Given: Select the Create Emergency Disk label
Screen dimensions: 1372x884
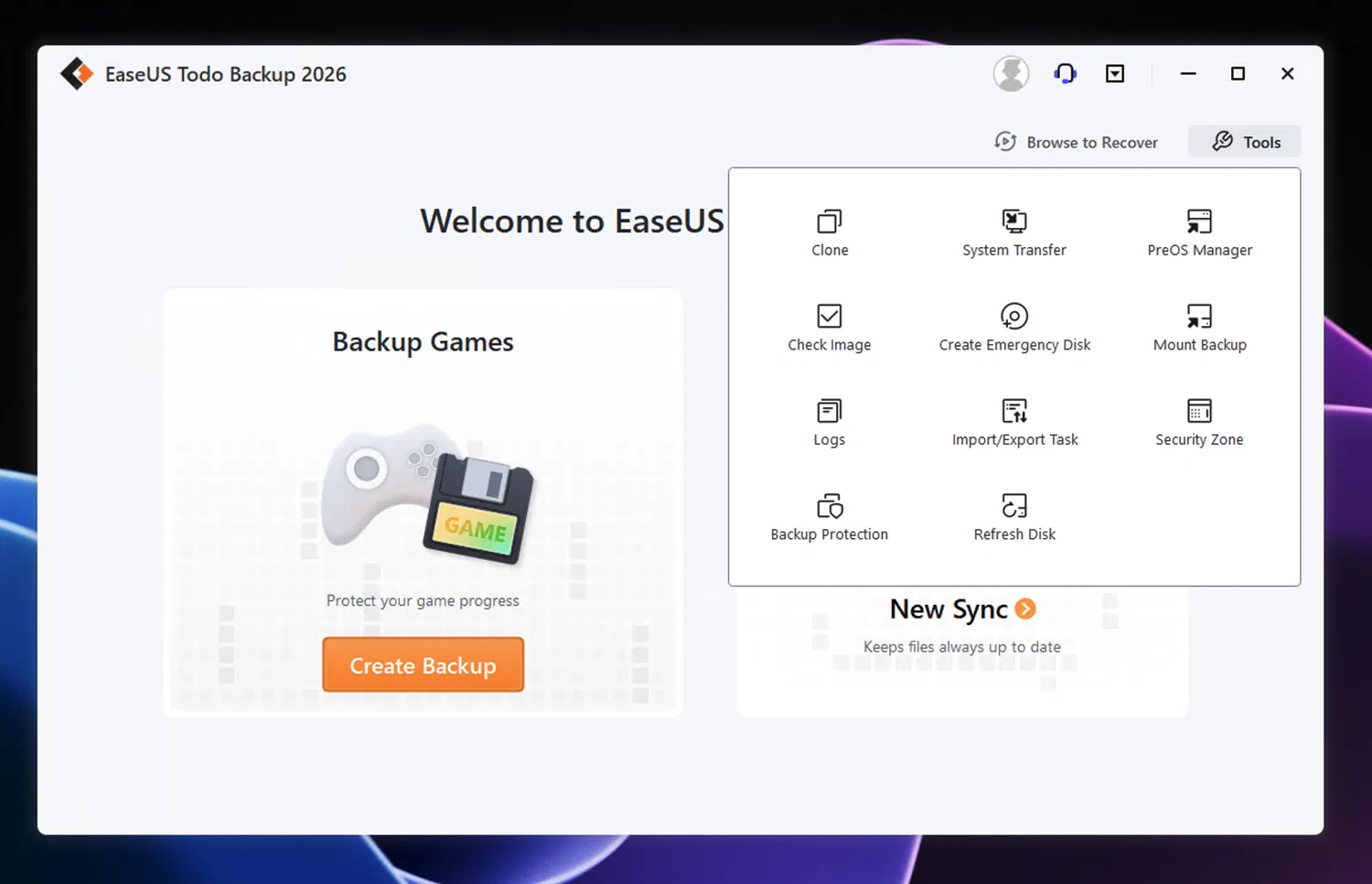Looking at the screenshot, I should click(x=1014, y=345).
